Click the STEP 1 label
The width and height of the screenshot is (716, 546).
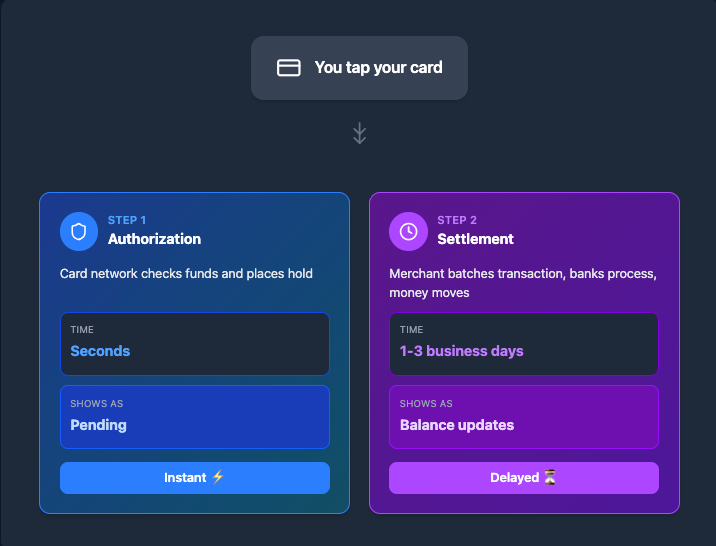tap(127, 220)
